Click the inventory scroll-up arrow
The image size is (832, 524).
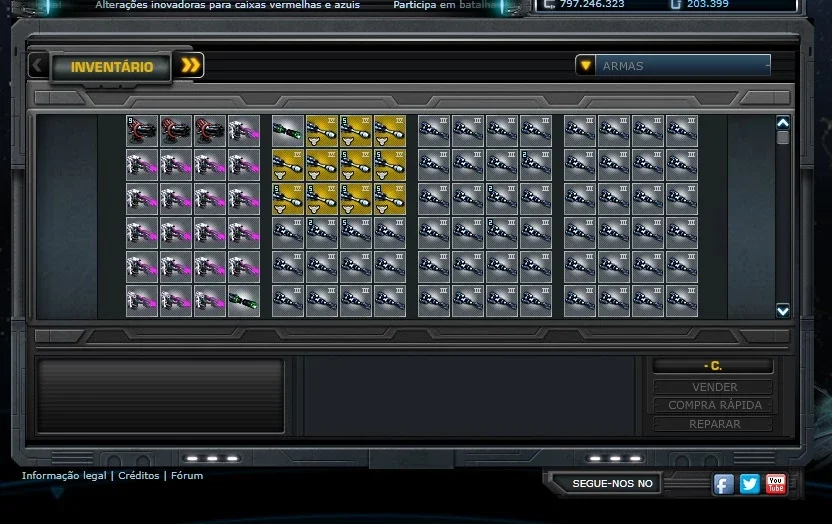(x=783, y=123)
